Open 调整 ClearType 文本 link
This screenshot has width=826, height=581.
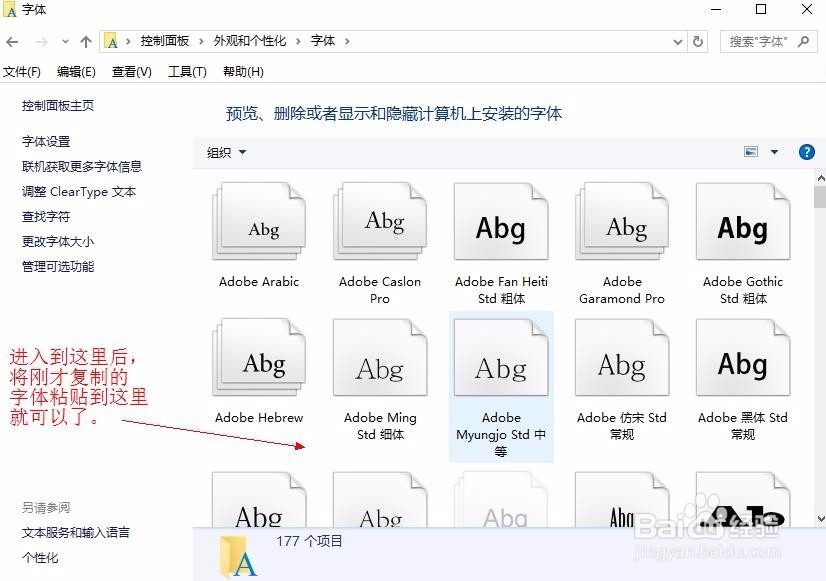(79, 192)
